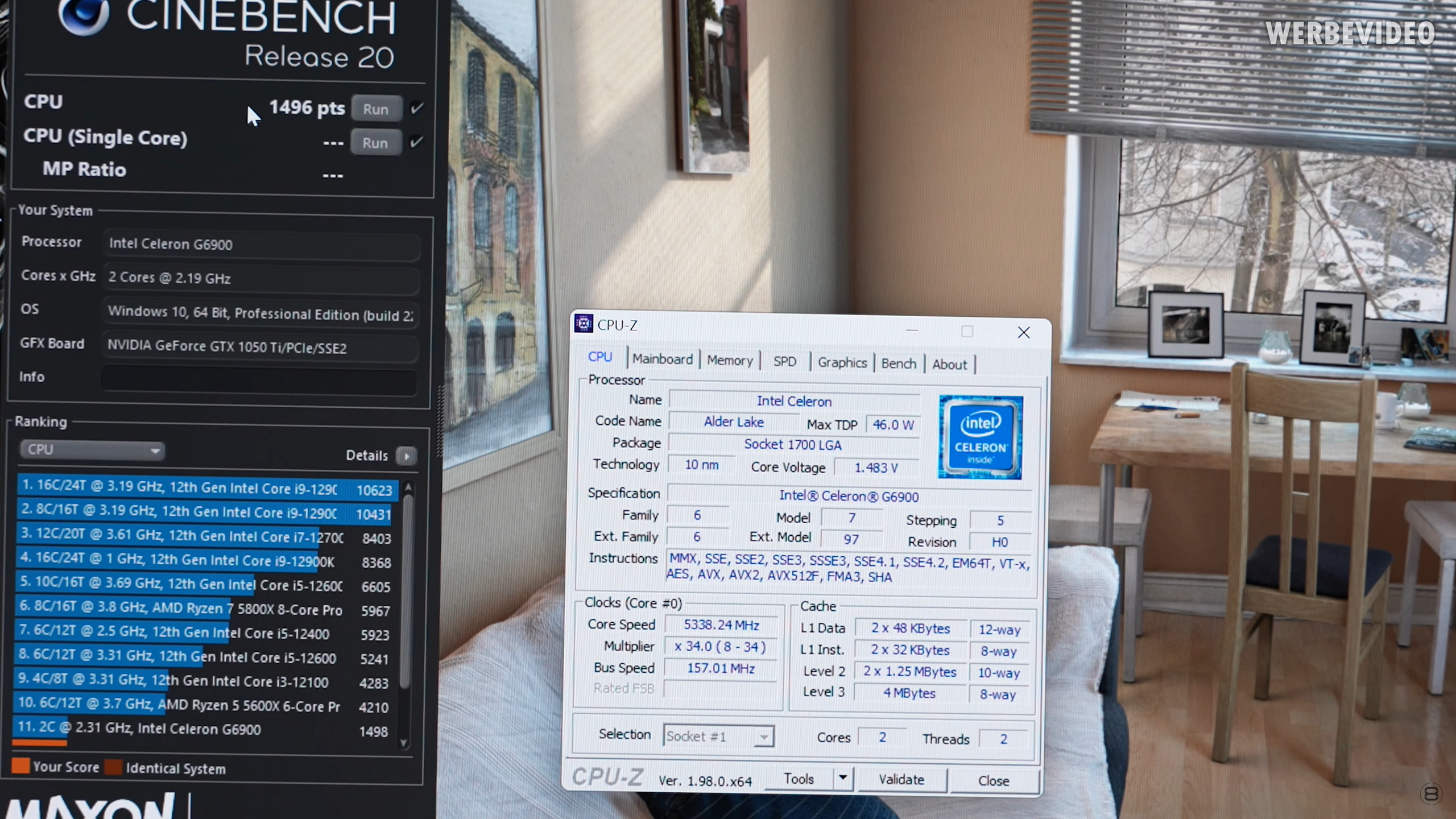Open the Tools dropdown arrow in CPU-Z
Image resolution: width=1456 pixels, height=819 pixels.
coord(843,778)
